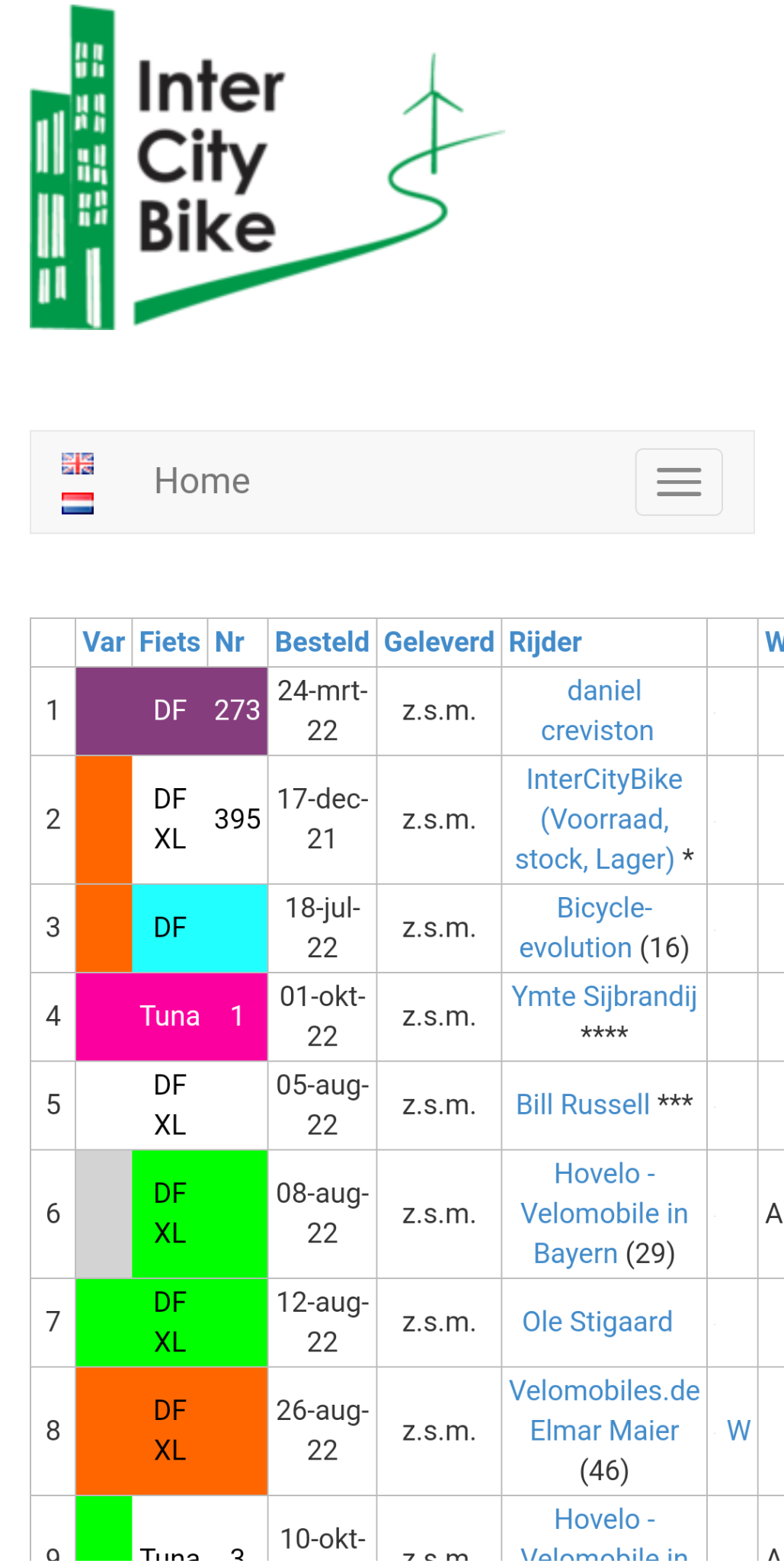Switch language with the UK flag
The width and height of the screenshot is (784, 1561).
click(78, 463)
